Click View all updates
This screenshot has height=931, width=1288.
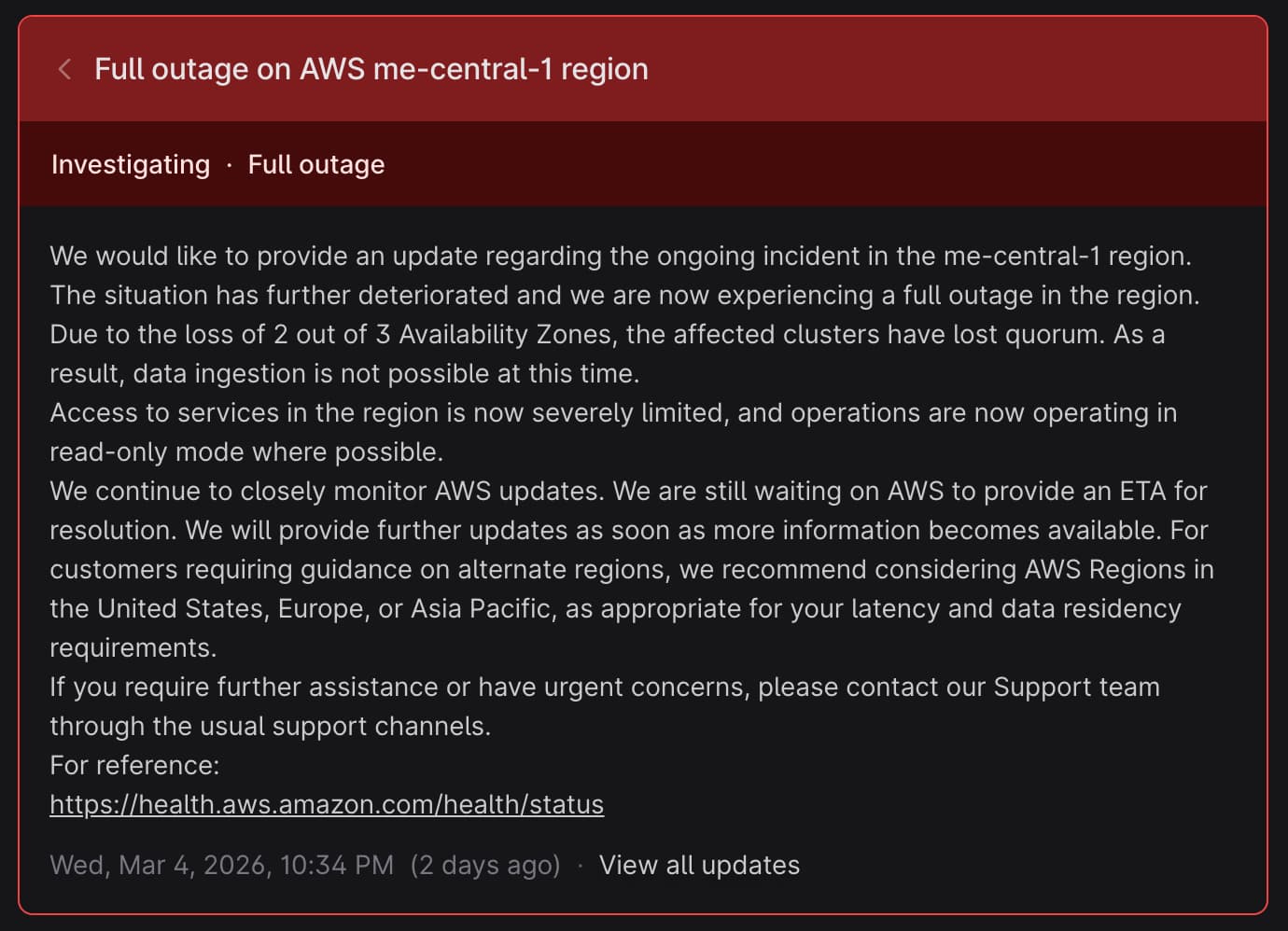700,865
